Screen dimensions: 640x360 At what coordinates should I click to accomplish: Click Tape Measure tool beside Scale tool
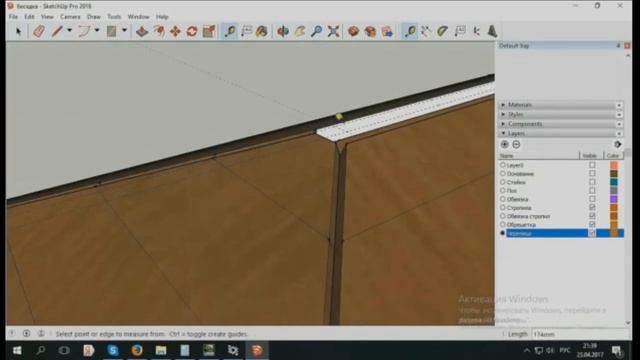[x=230, y=31]
